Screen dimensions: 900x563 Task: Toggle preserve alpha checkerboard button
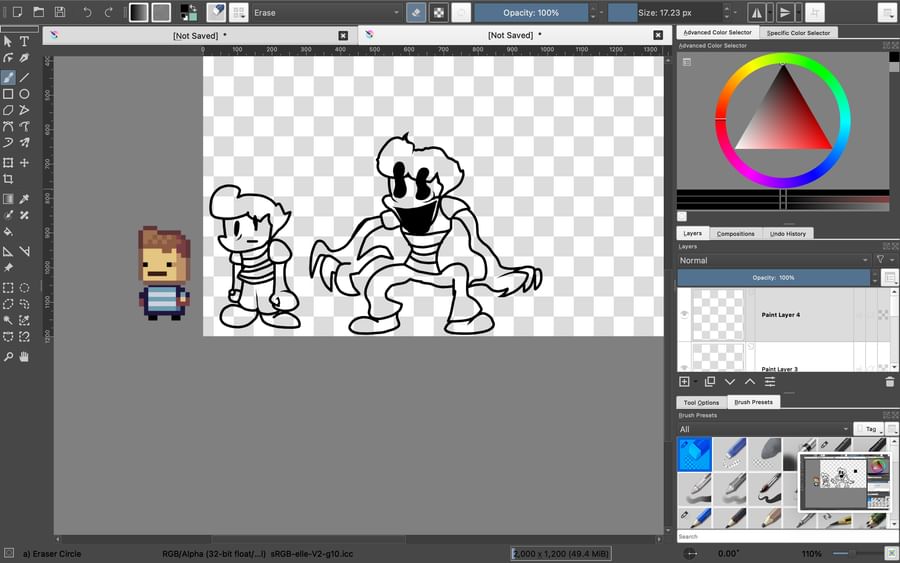[x=439, y=12]
